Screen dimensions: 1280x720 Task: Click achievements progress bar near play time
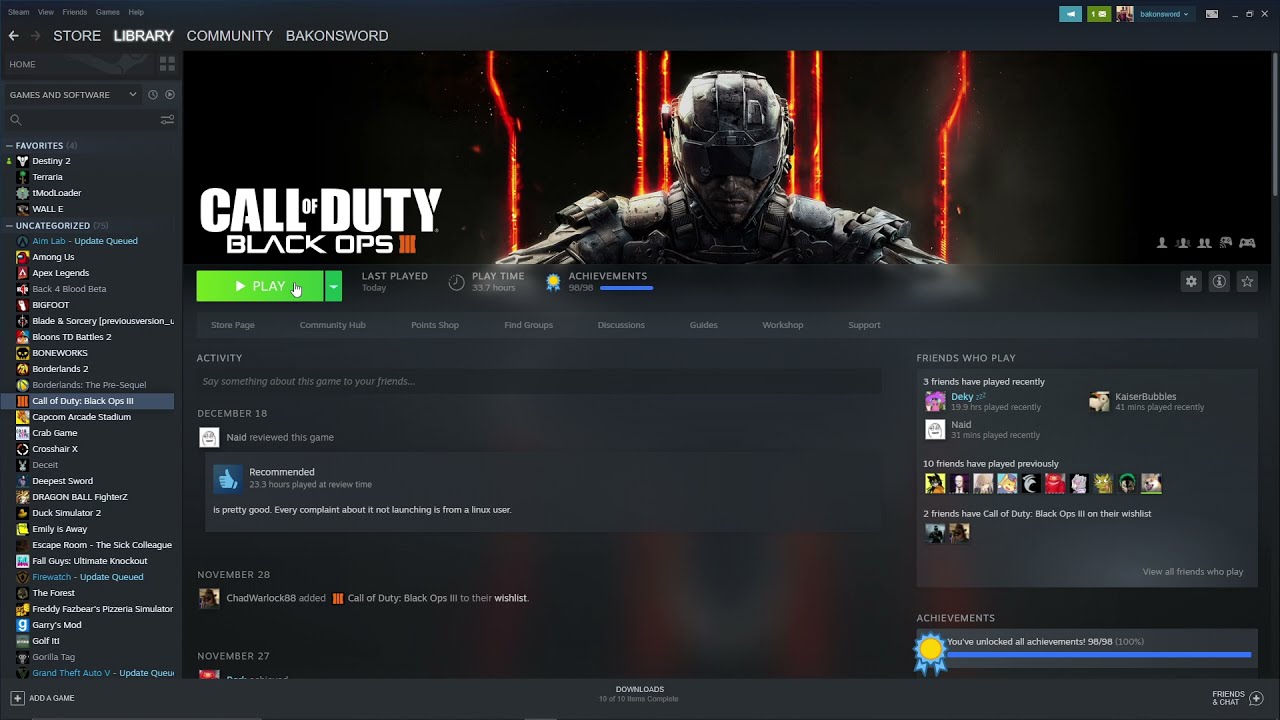[x=626, y=288]
